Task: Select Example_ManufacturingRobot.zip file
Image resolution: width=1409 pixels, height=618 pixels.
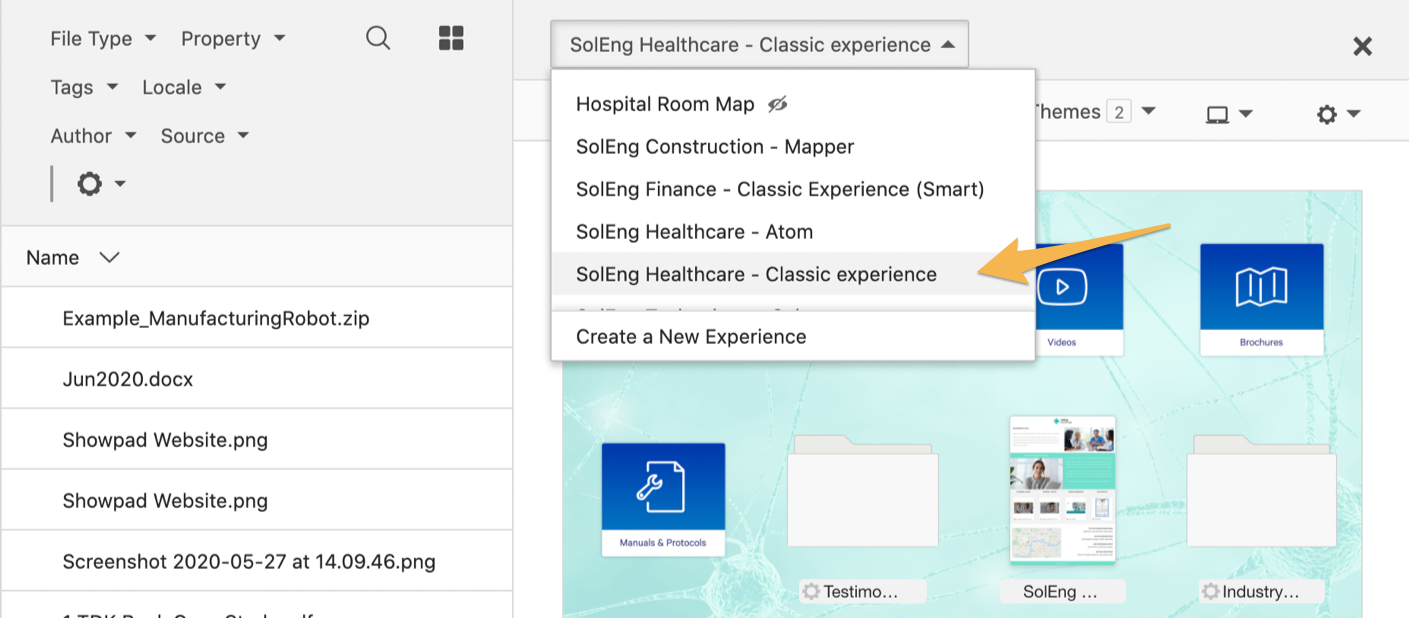Action: click(257, 319)
